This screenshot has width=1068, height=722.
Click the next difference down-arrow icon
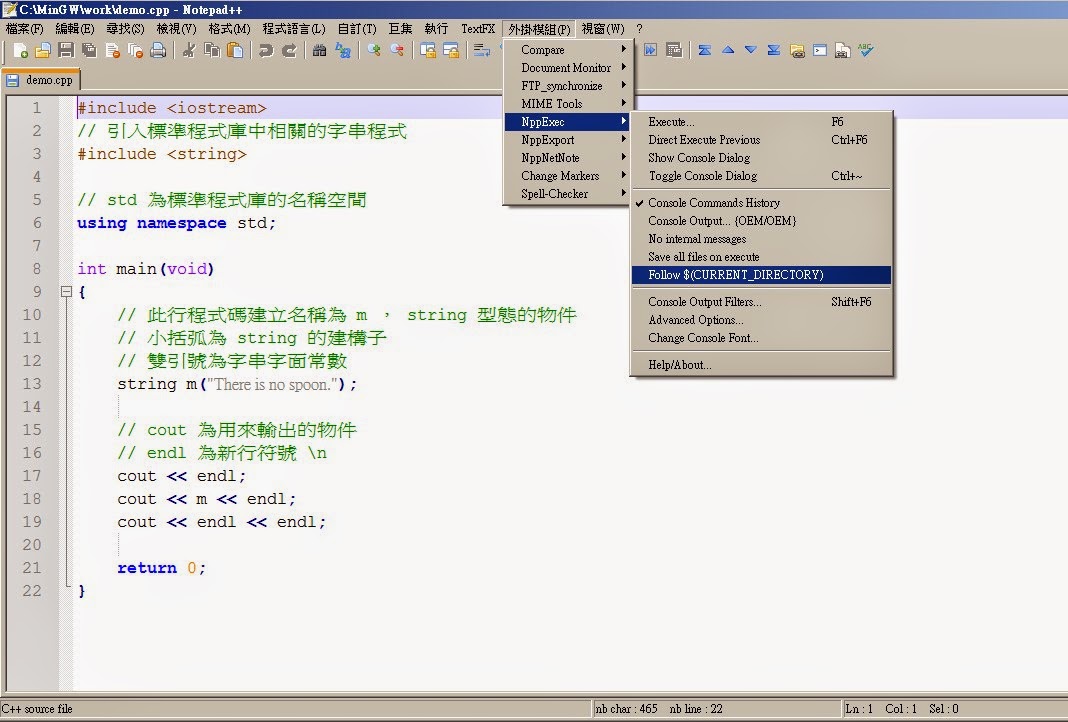[751, 50]
